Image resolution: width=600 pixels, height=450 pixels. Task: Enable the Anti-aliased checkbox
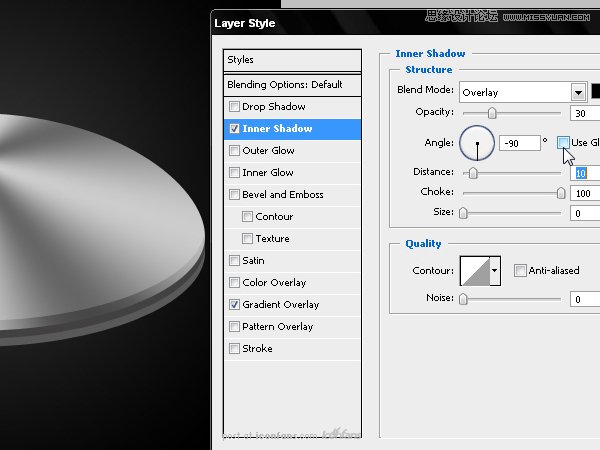click(x=520, y=271)
